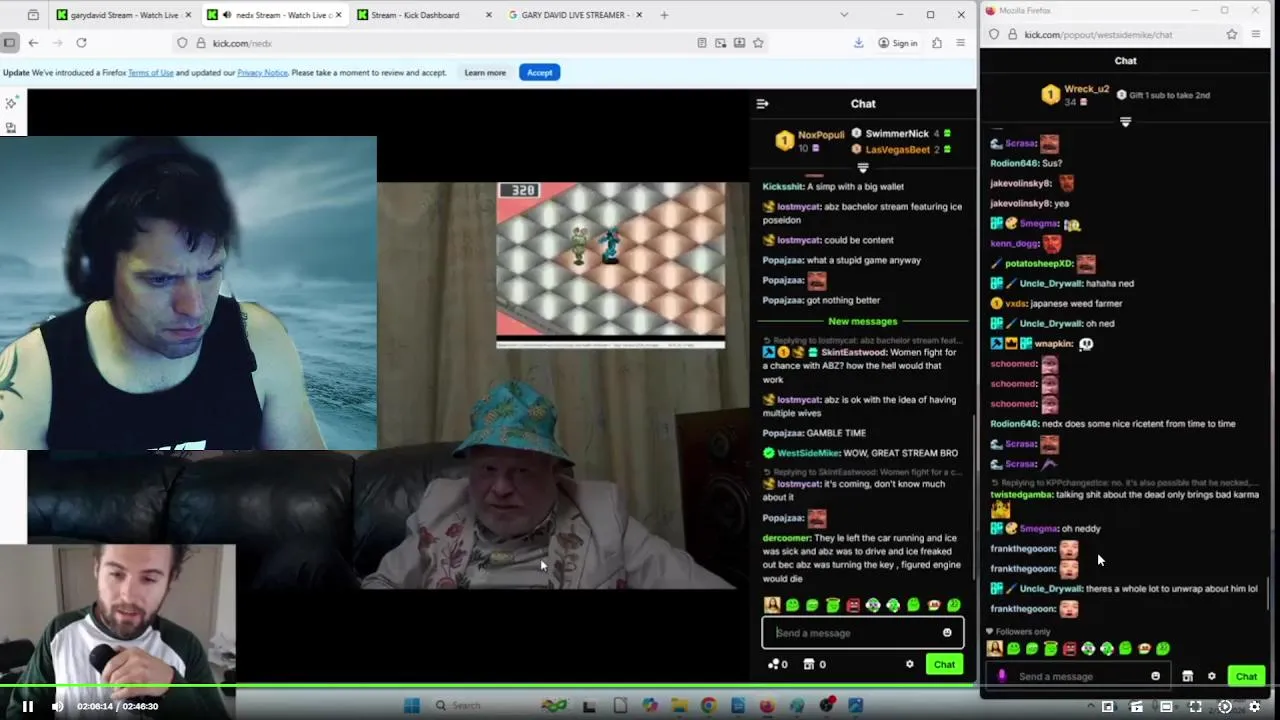Image resolution: width=1280 pixels, height=720 pixels.
Task: Pause the video playback
Action: coord(28,706)
